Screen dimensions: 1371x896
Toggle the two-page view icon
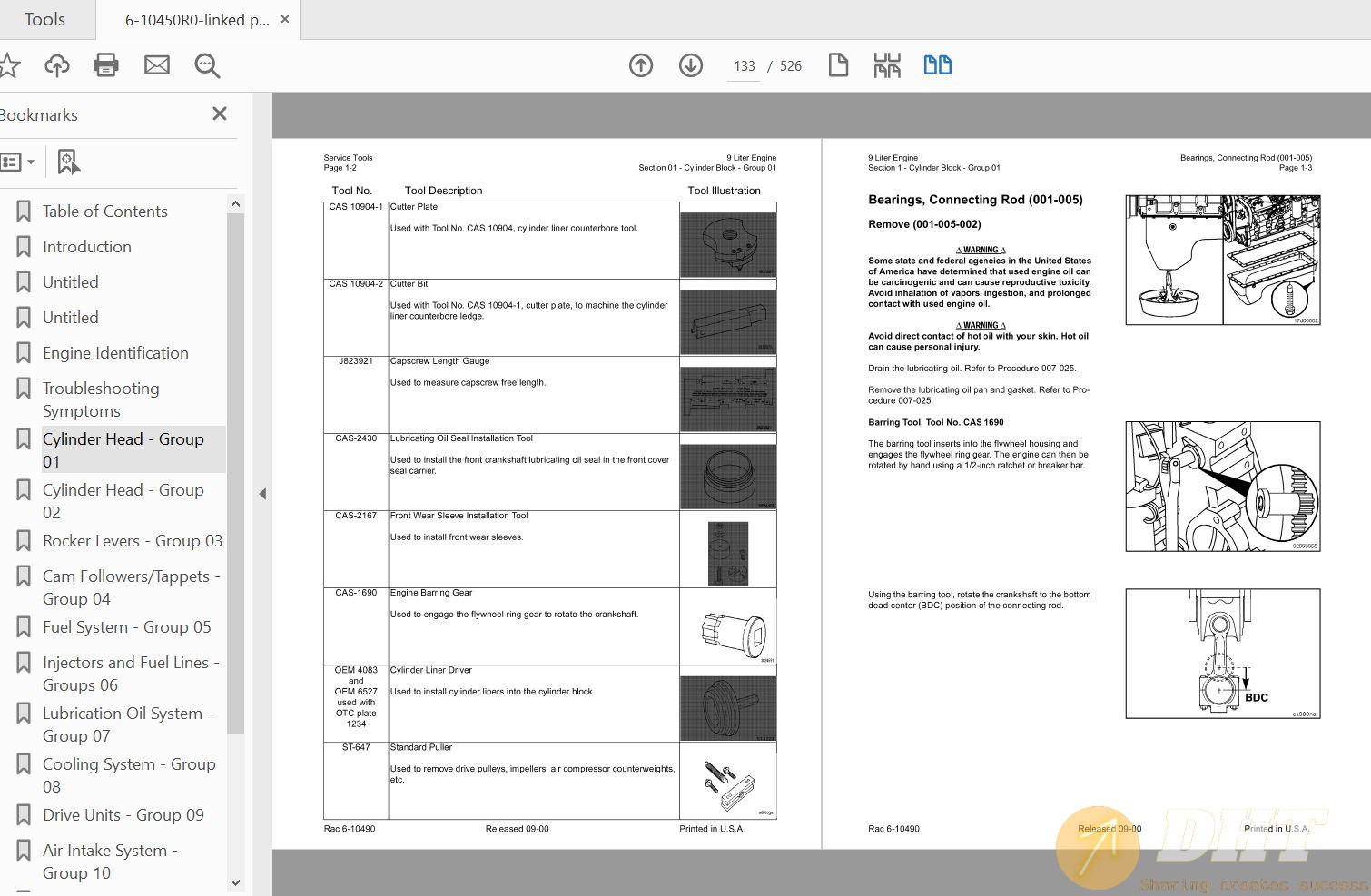(x=938, y=65)
